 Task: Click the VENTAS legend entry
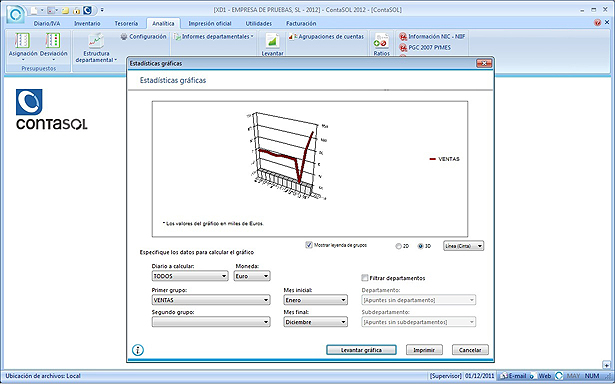point(444,159)
